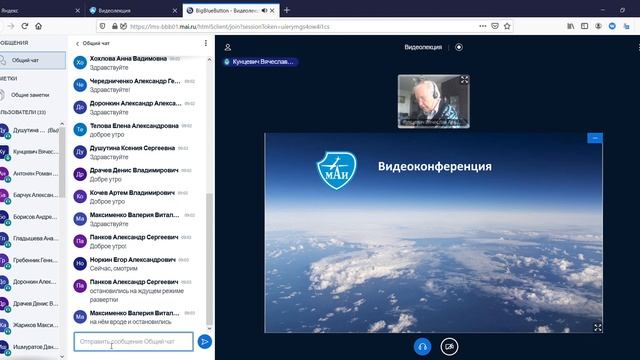The width and height of the screenshot is (640, 360).
Task: Open the Firefox account icon
Action: (598, 26)
